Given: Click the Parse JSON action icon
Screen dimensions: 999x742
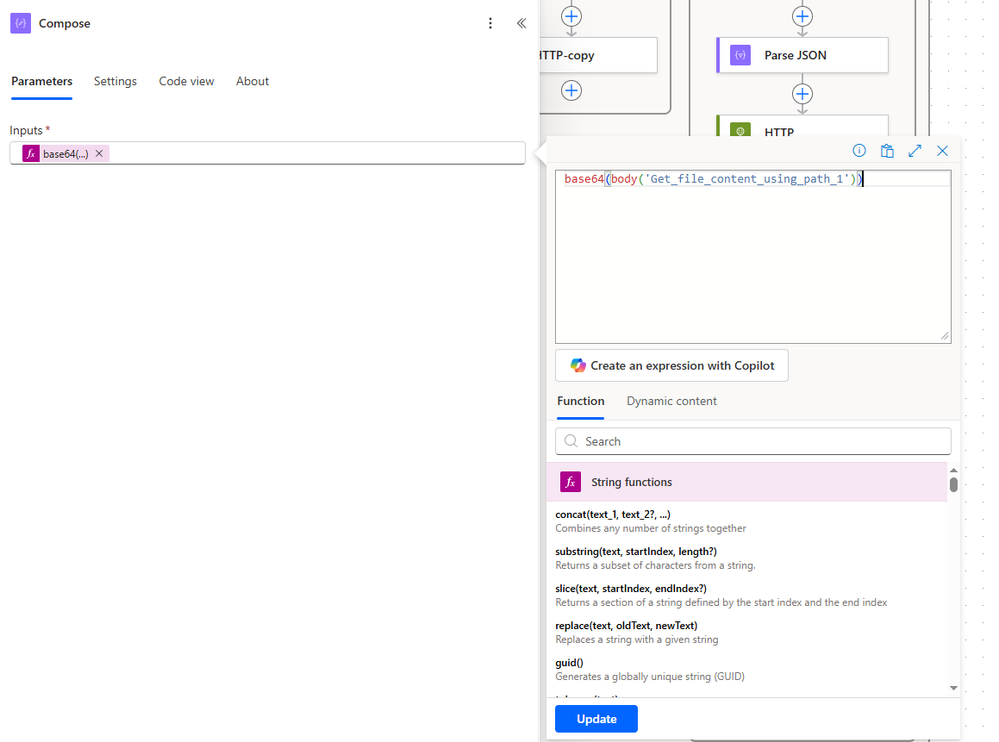Looking at the screenshot, I should pos(740,55).
